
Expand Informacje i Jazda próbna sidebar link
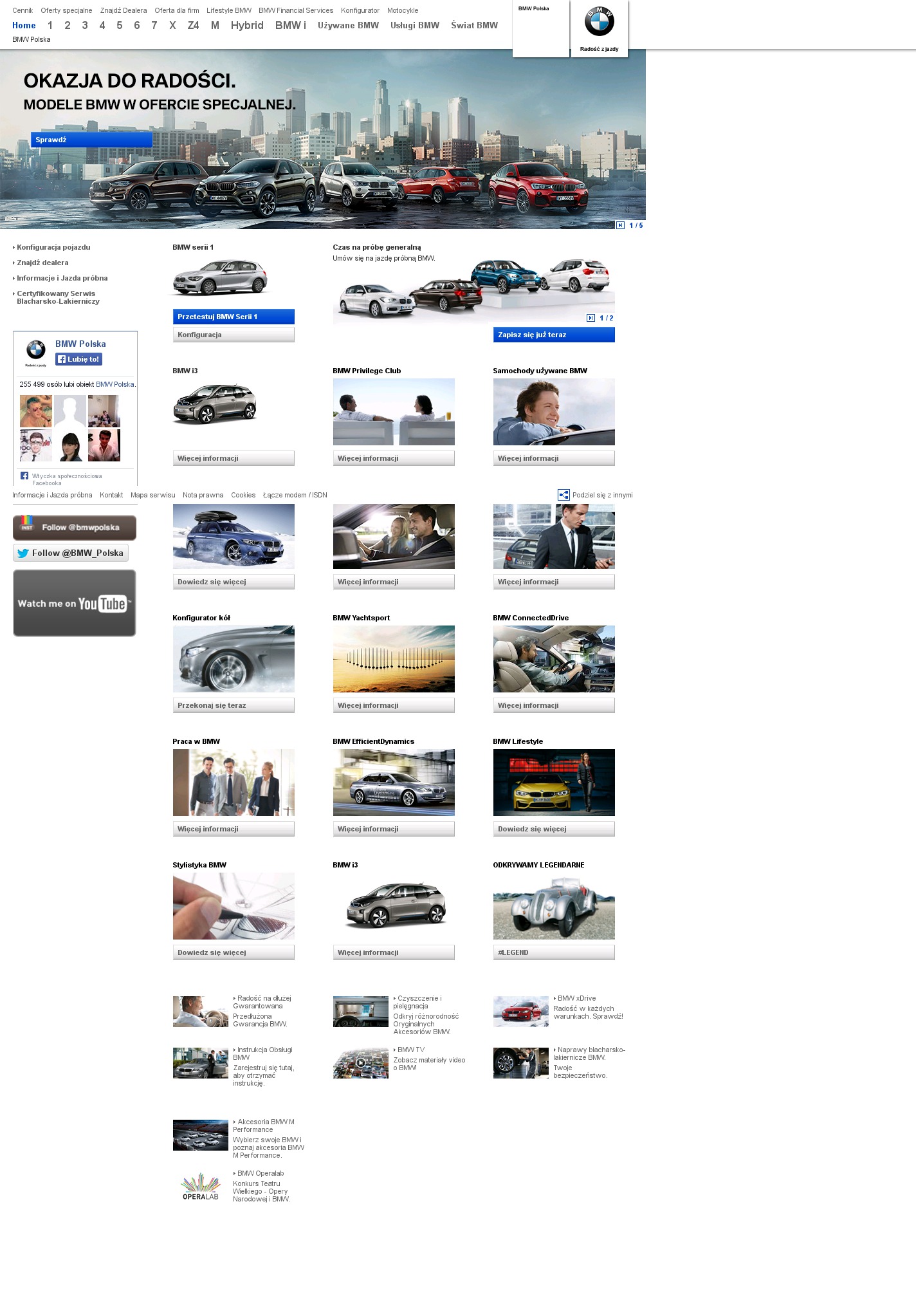[x=62, y=278]
